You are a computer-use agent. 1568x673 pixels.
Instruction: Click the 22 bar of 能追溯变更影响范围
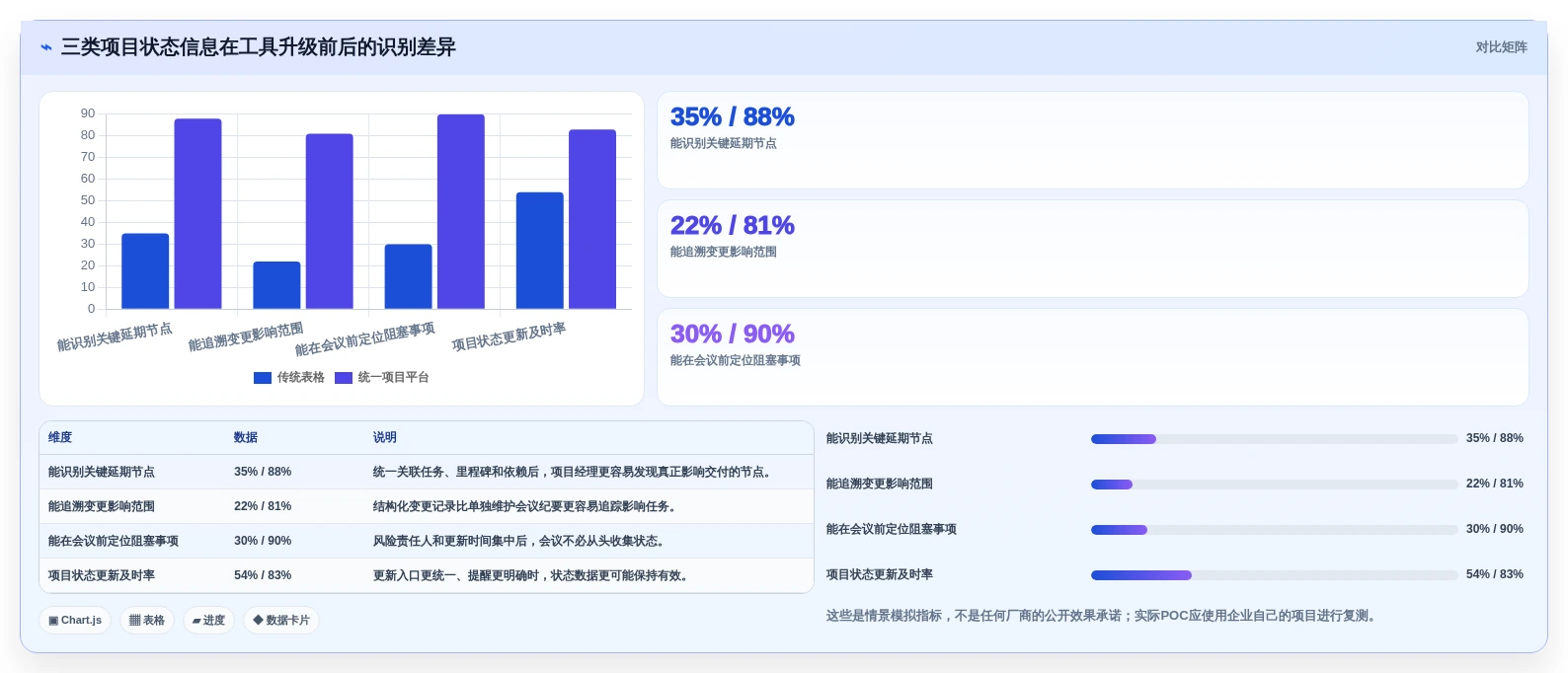click(276, 285)
